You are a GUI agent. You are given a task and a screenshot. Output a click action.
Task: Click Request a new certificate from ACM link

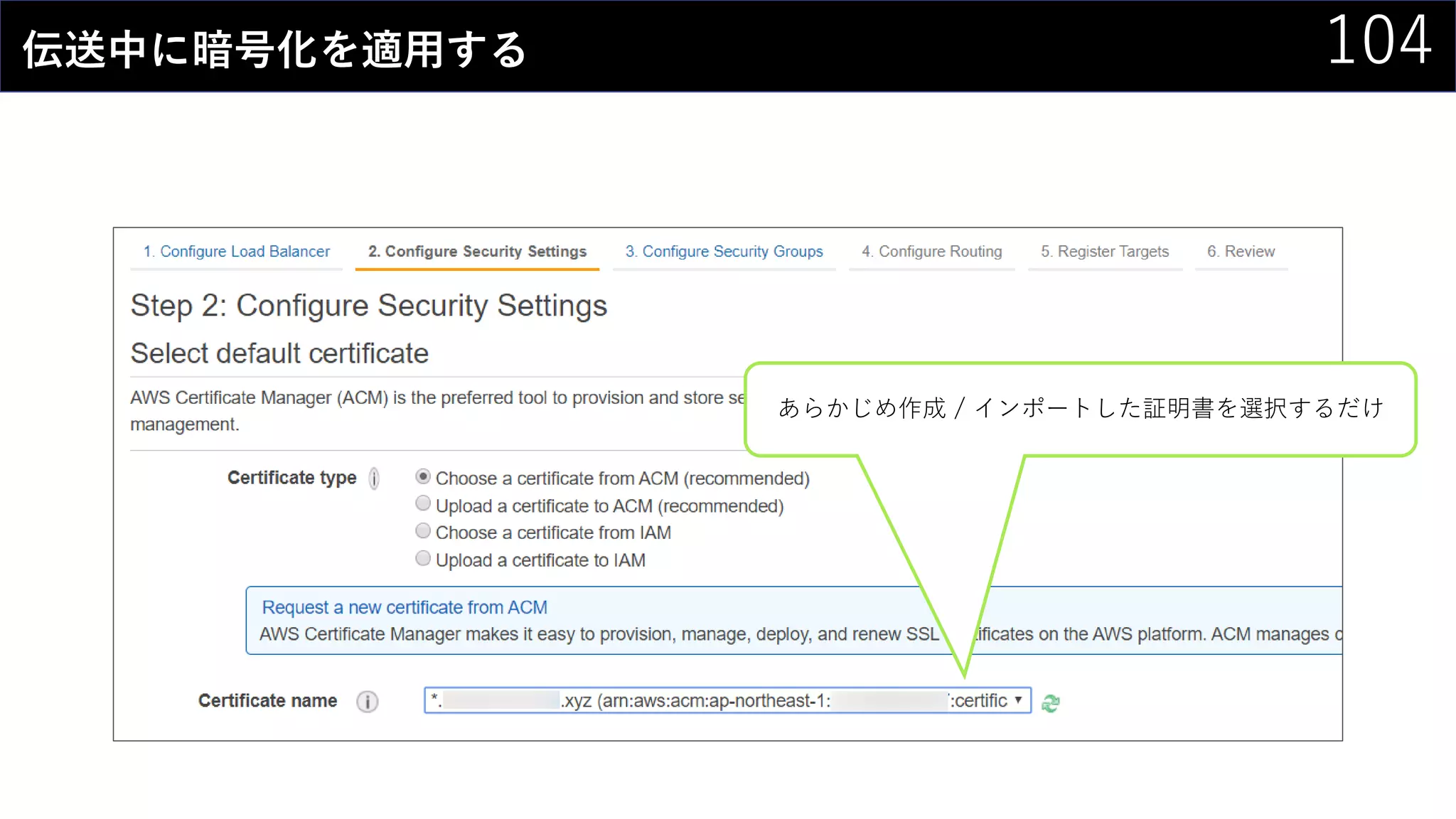pyautogui.click(x=405, y=608)
